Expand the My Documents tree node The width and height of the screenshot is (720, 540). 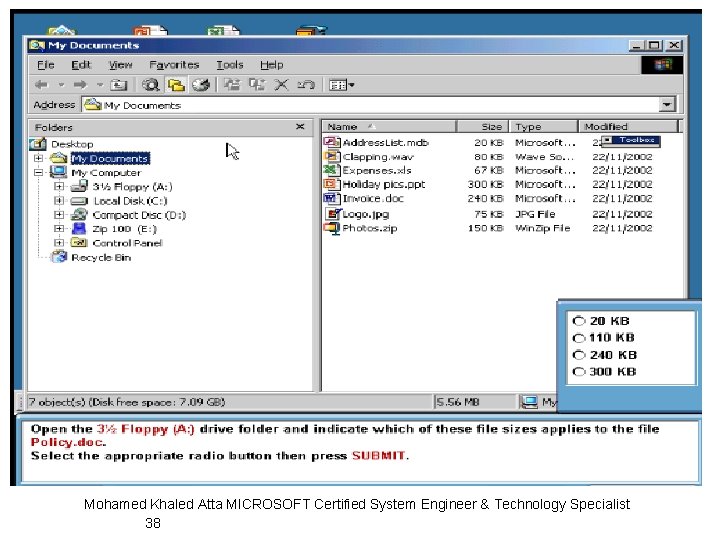(39, 158)
